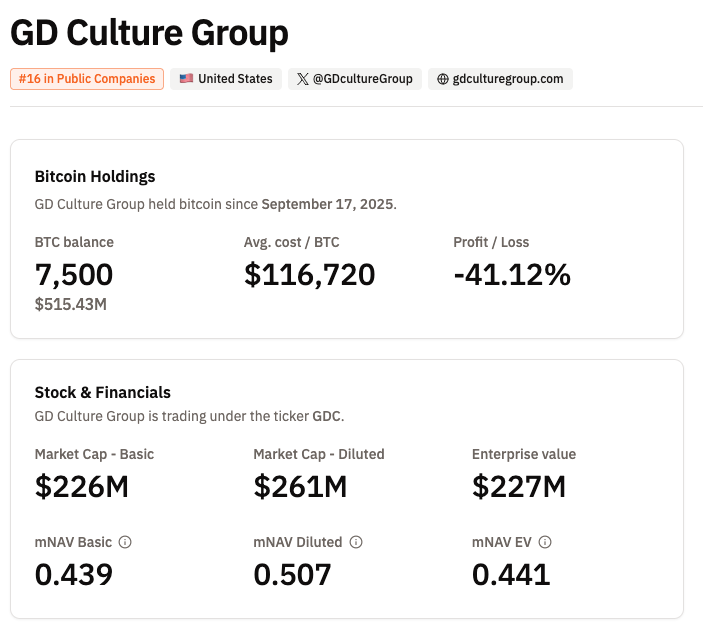Open the #16 in Public Companies badge
This screenshot has height=628, width=703.
[87, 79]
